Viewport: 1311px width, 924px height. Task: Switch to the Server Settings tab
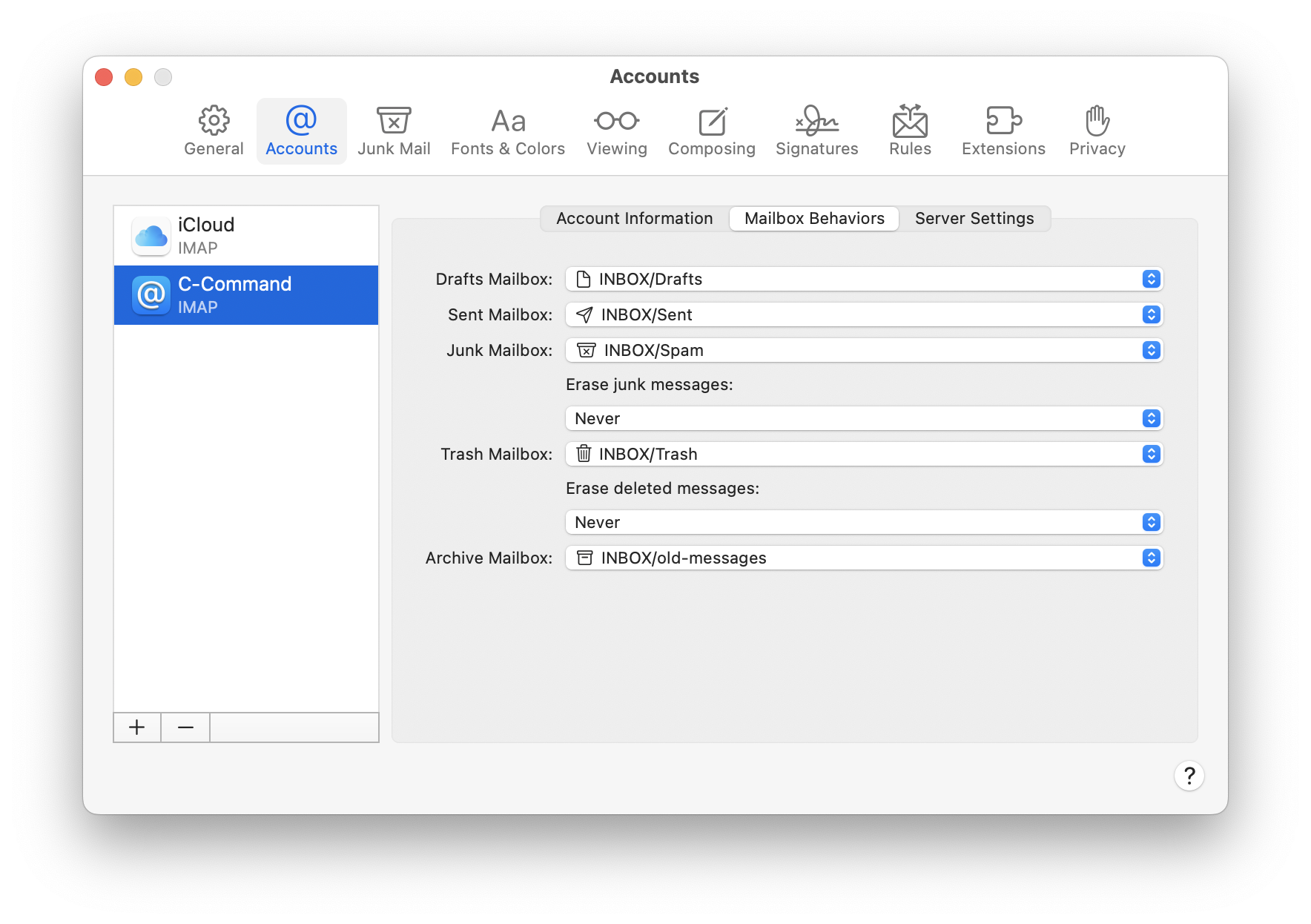[x=974, y=218]
